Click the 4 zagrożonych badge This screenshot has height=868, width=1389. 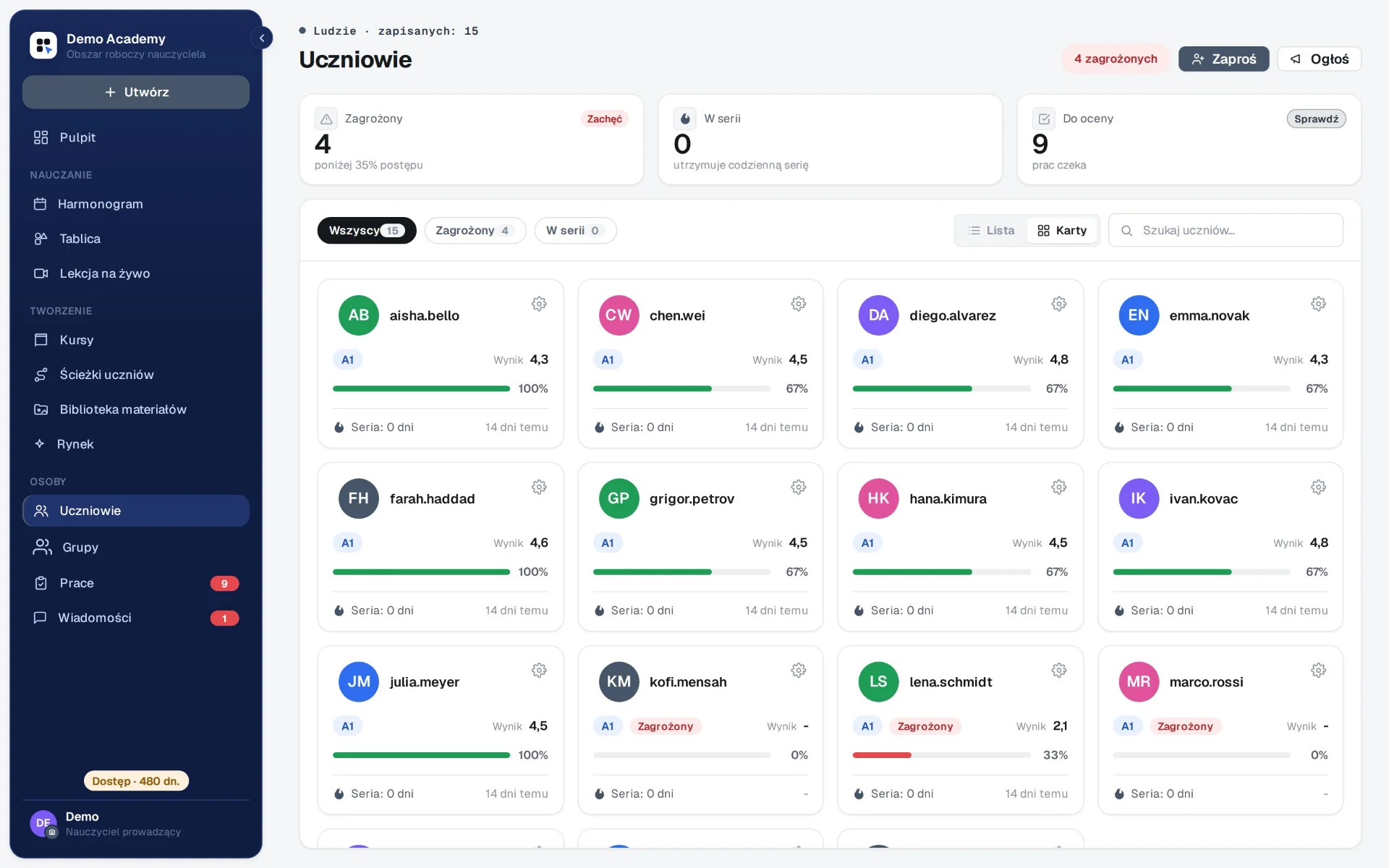point(1115,59)
